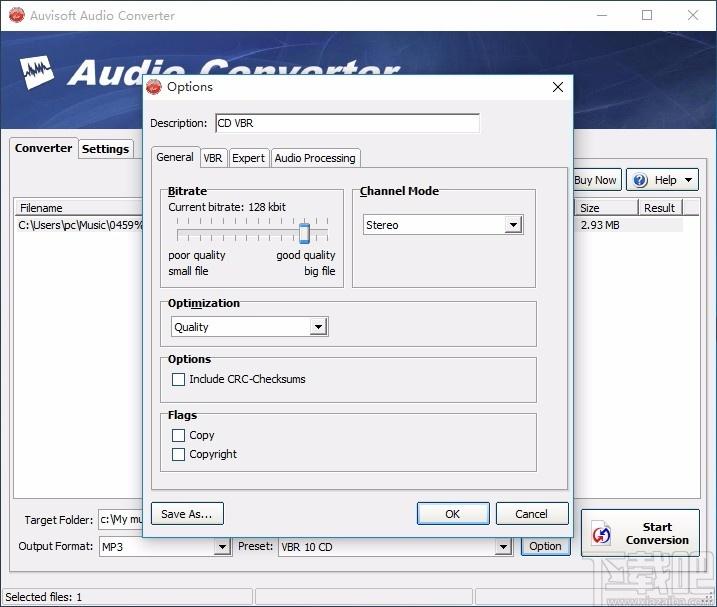This screenshot has width=717, height=607.
Task: Click the Start Conversion icon button
Action: pyautogui.click(x=602, y=534)
